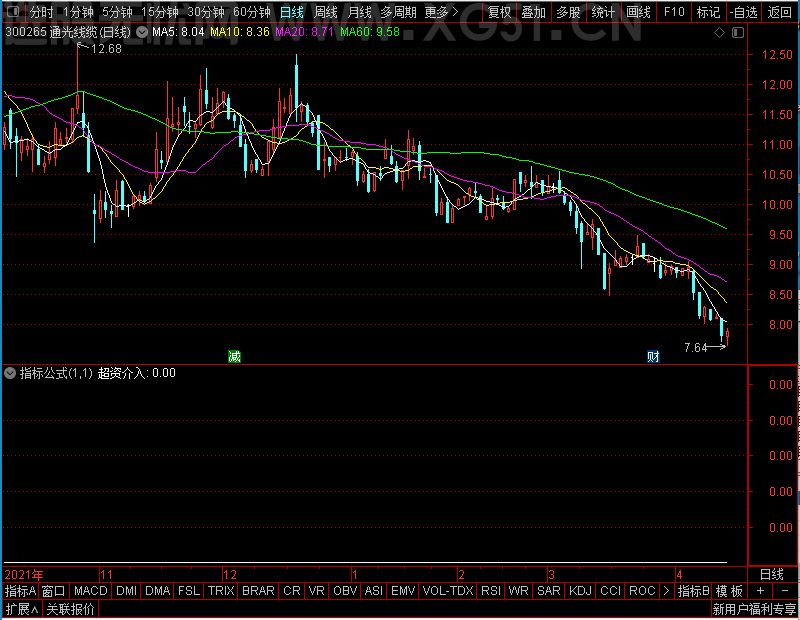Switch to 分时 view

click(41, 12)
